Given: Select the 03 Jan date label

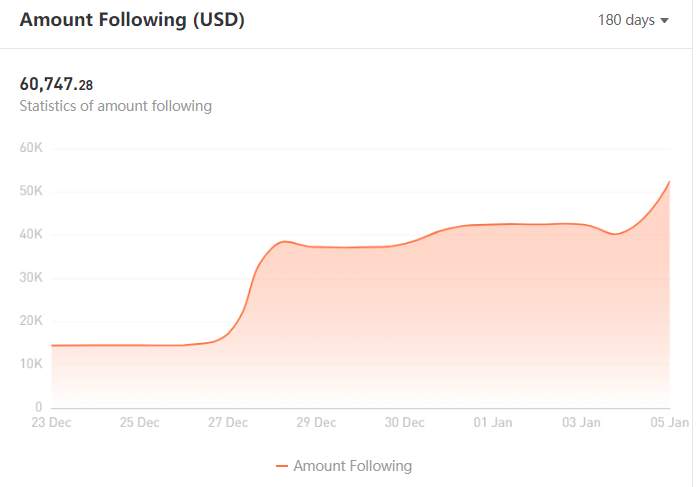Looking at the screenshot, I should [x=581, y=422].
